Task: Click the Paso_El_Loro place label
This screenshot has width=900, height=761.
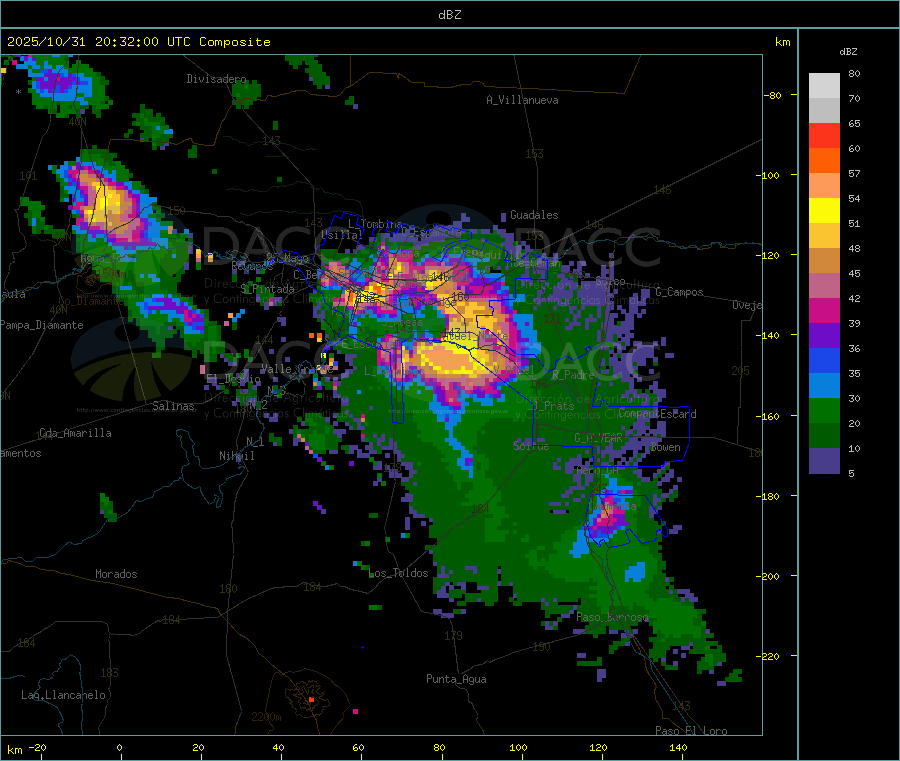Action: (x=691, y=731)
